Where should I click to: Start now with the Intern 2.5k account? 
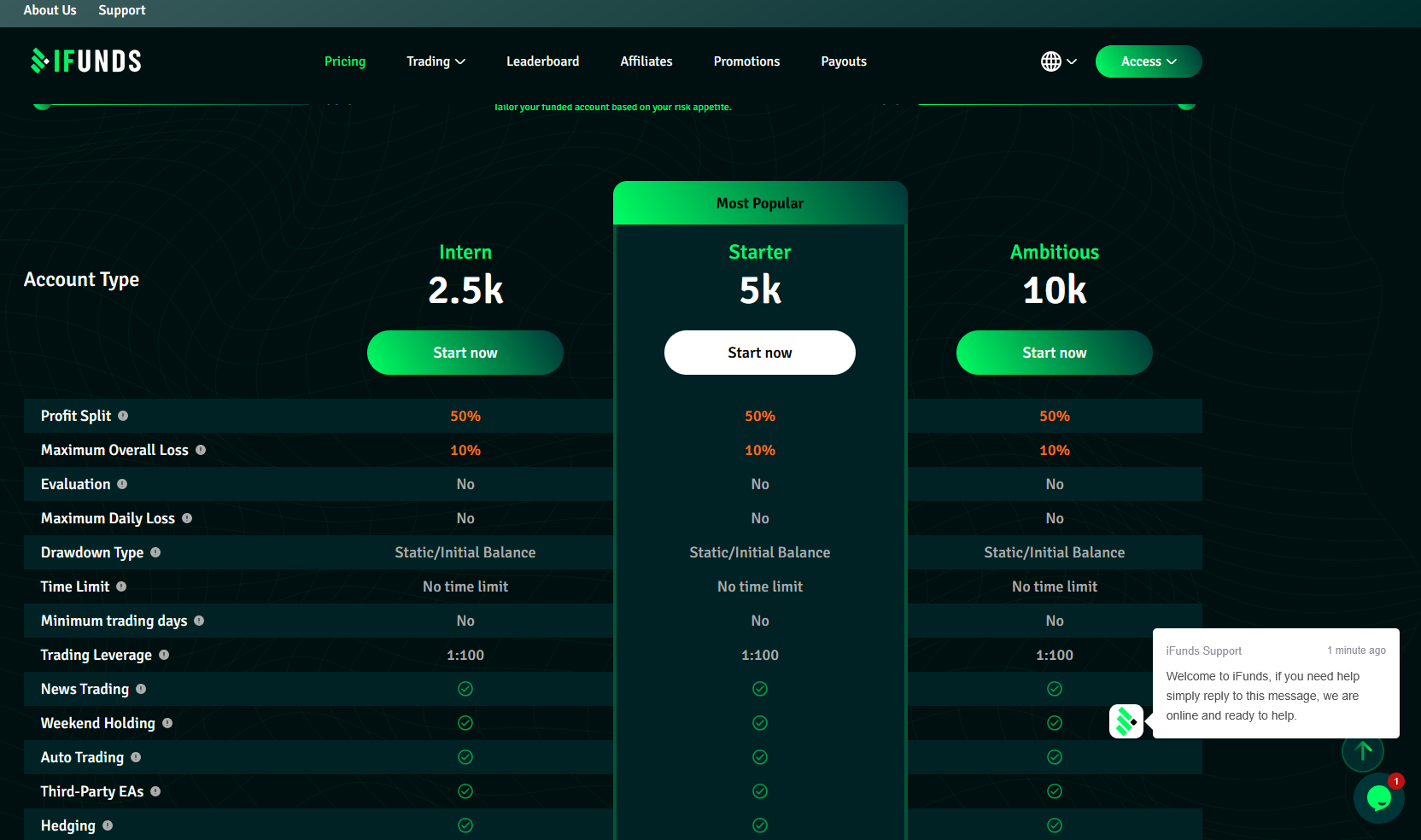465,353
